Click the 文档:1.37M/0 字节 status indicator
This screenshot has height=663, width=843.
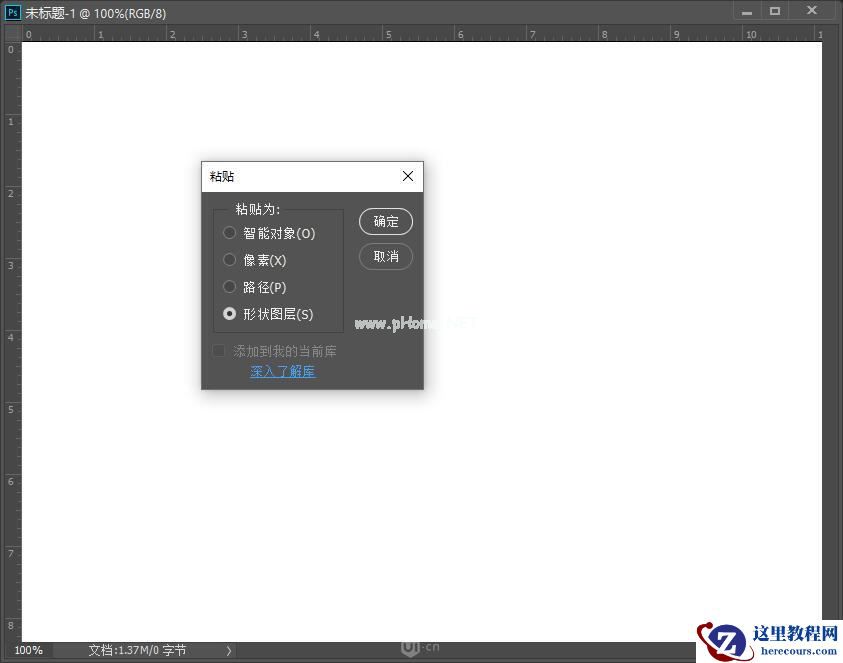click(x=137, y=650)
